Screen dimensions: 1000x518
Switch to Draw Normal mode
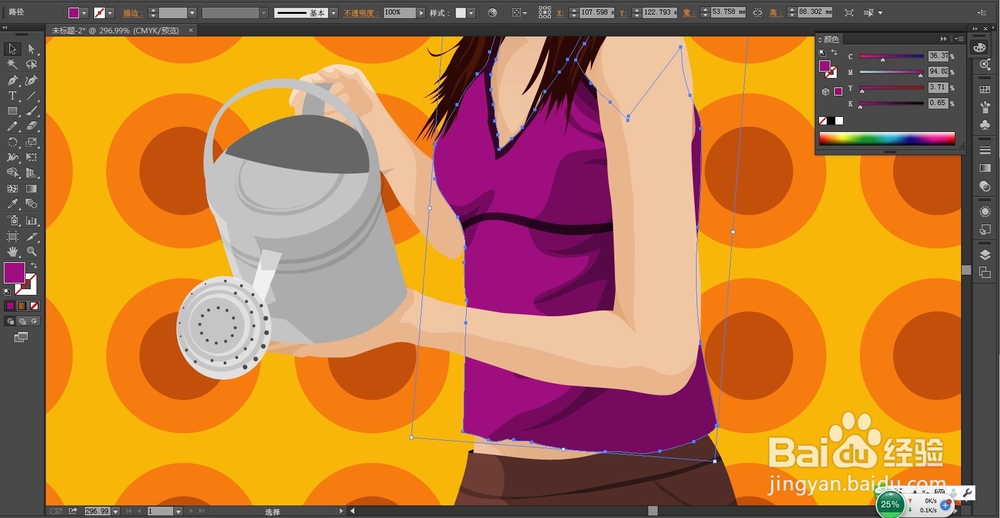[10, 321]
